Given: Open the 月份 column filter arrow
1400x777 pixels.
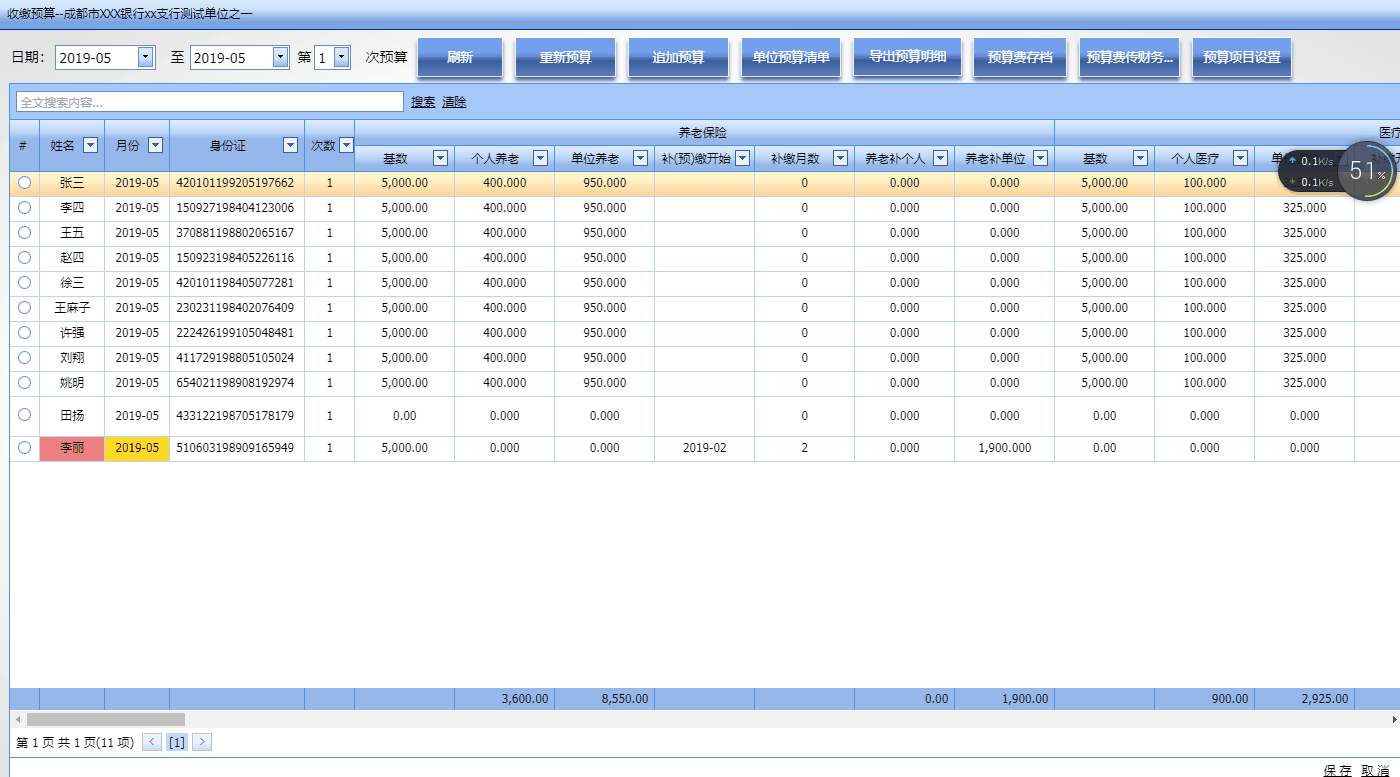Looking at the screenshot, I should [x=155, y=146].
